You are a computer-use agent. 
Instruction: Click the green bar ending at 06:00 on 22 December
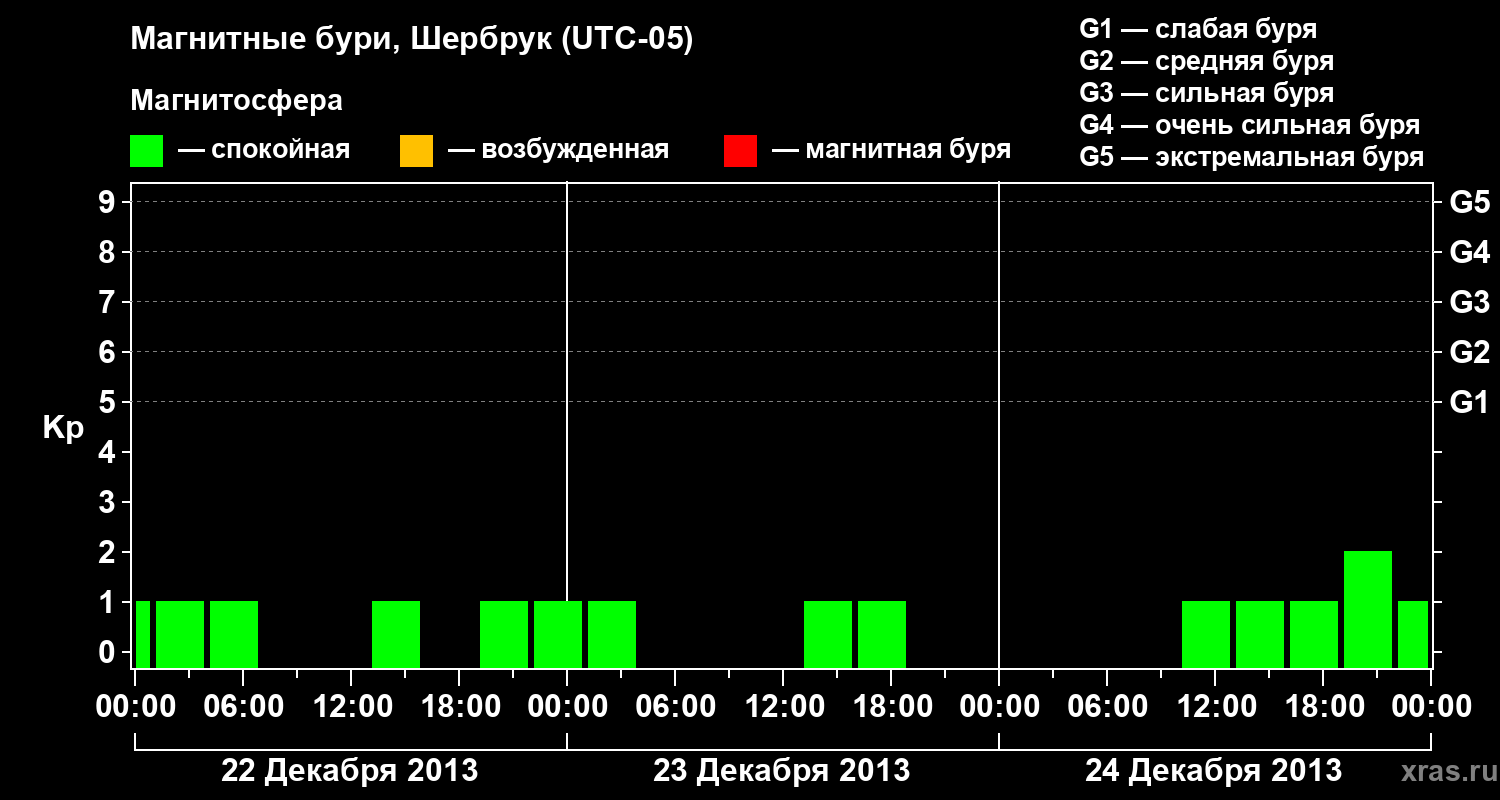coord(234,634)
